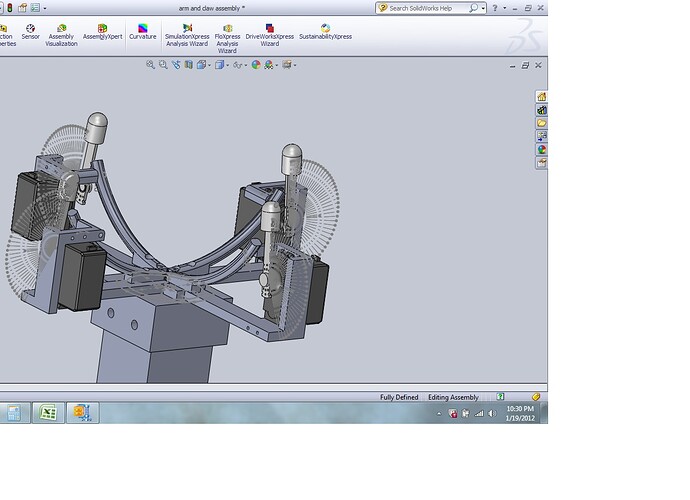Click the volume speaker tray icon
Screen dimensions: 690x500
[492, 413]
